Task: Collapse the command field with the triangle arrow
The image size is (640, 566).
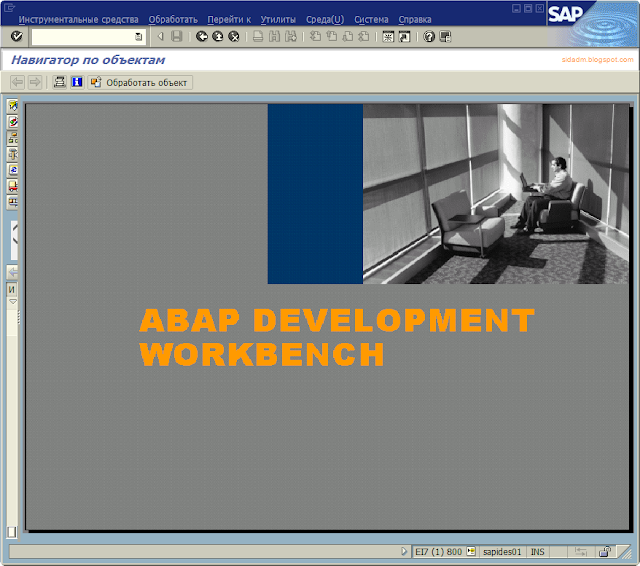Action: coord(160,36)
